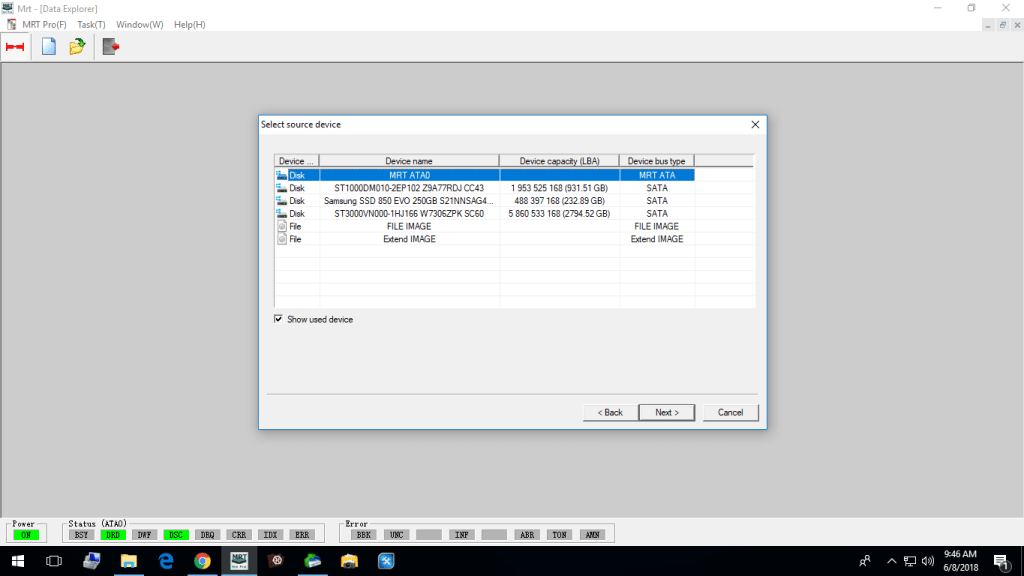This screenshot has width=1024, height=576.
Task: Click the red connector toolbar icon
Action: tap(15, 46)
